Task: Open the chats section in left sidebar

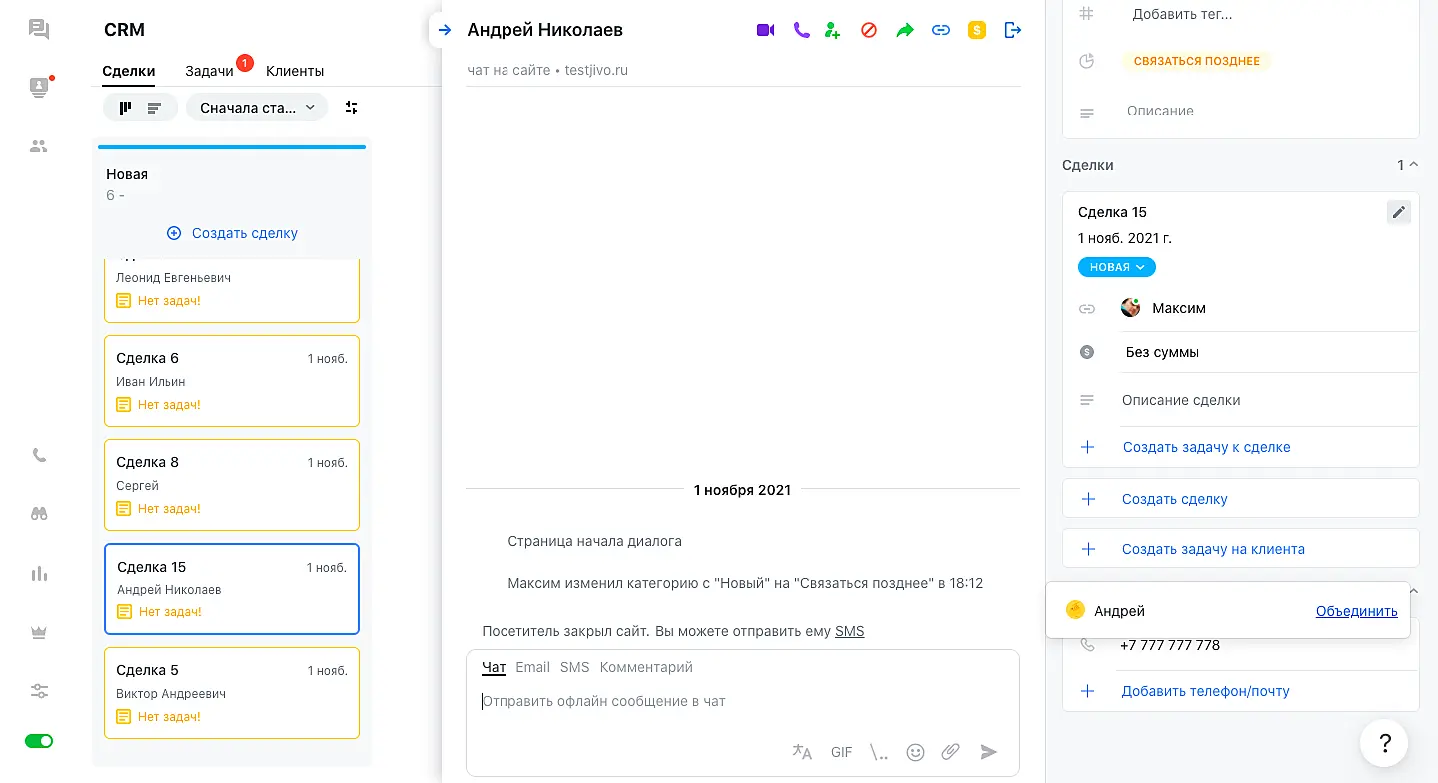Action: [x=39, y=29]
